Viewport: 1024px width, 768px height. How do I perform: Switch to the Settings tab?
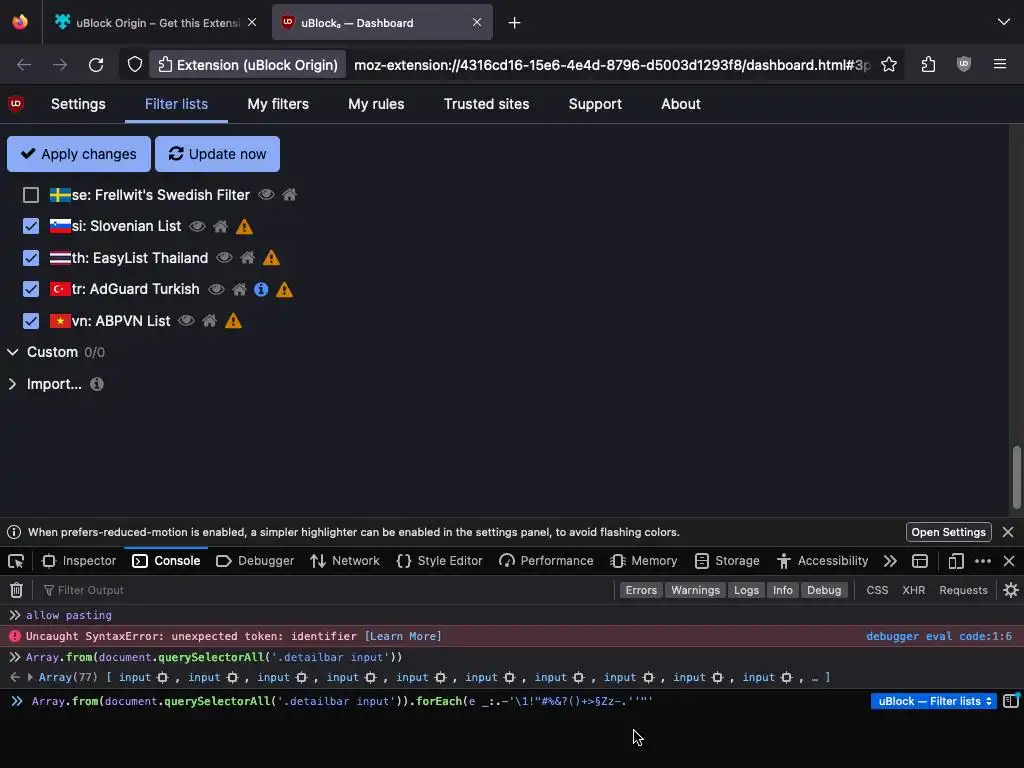[x=78, y=104]
